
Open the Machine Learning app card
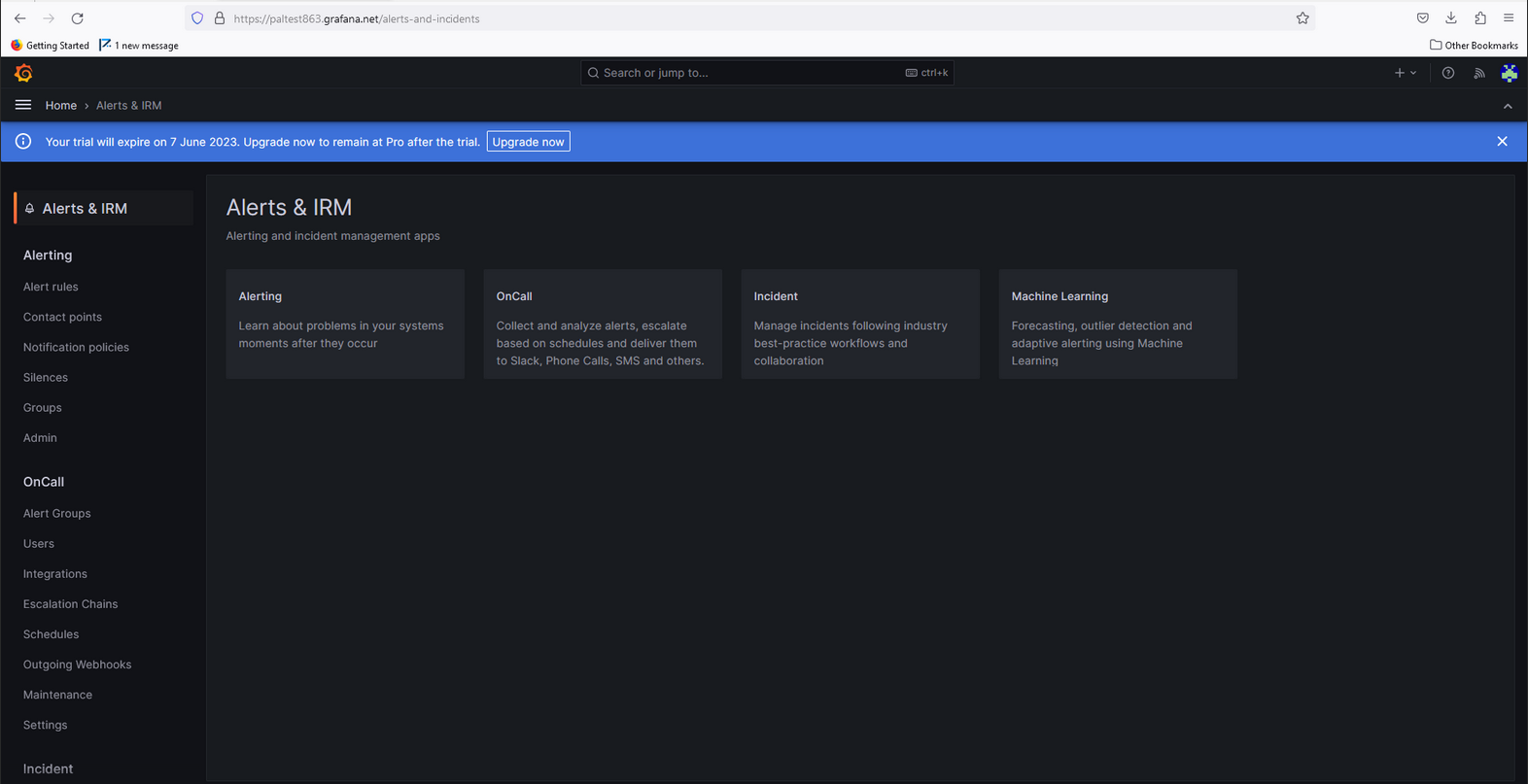1118,324
